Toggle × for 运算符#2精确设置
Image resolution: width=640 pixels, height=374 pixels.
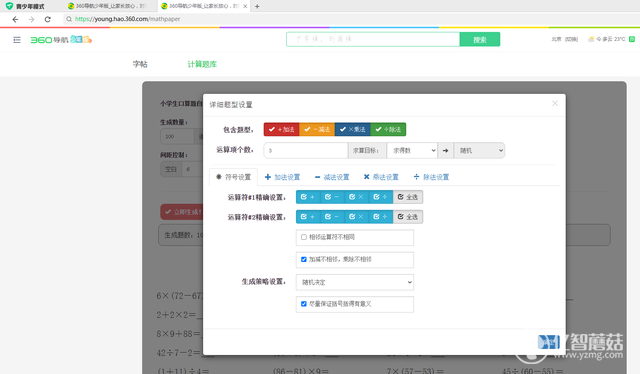pyautogui.click(x=356, y=217)
